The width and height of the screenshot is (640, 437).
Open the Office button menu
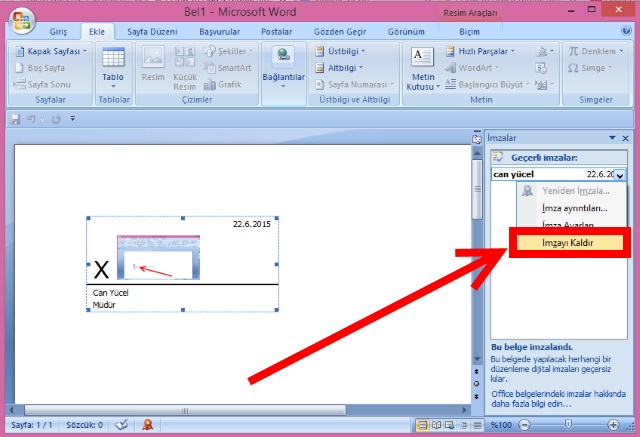(22, 20)
